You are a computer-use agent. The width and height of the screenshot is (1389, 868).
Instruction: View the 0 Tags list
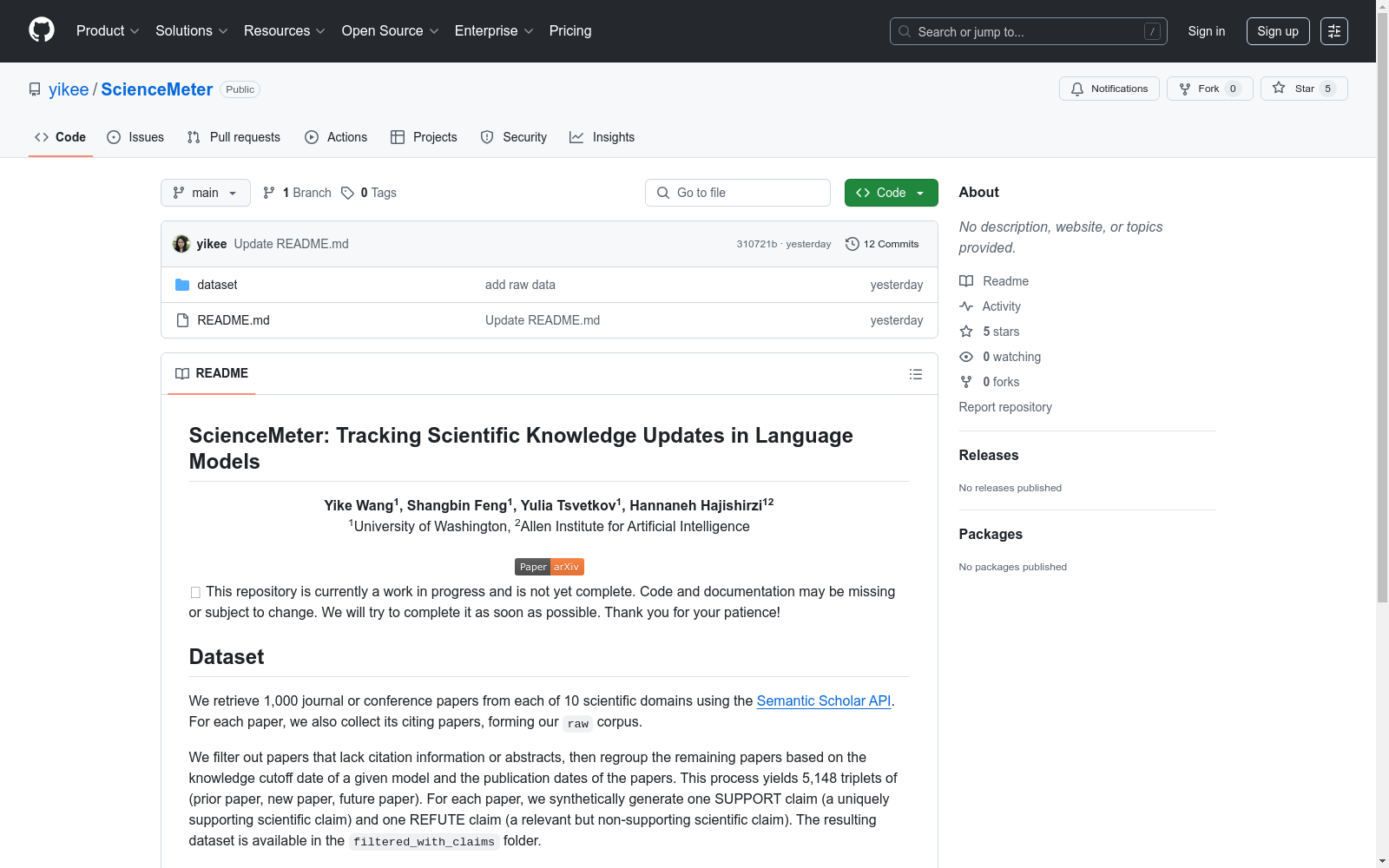369,193
